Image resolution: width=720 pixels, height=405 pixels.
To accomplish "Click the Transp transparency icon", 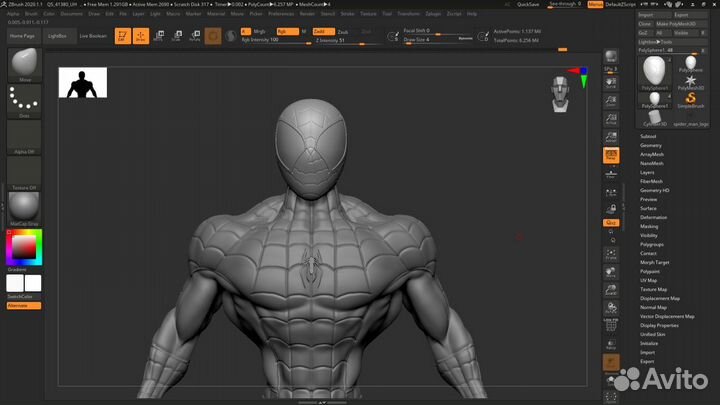I will [611, 344].
